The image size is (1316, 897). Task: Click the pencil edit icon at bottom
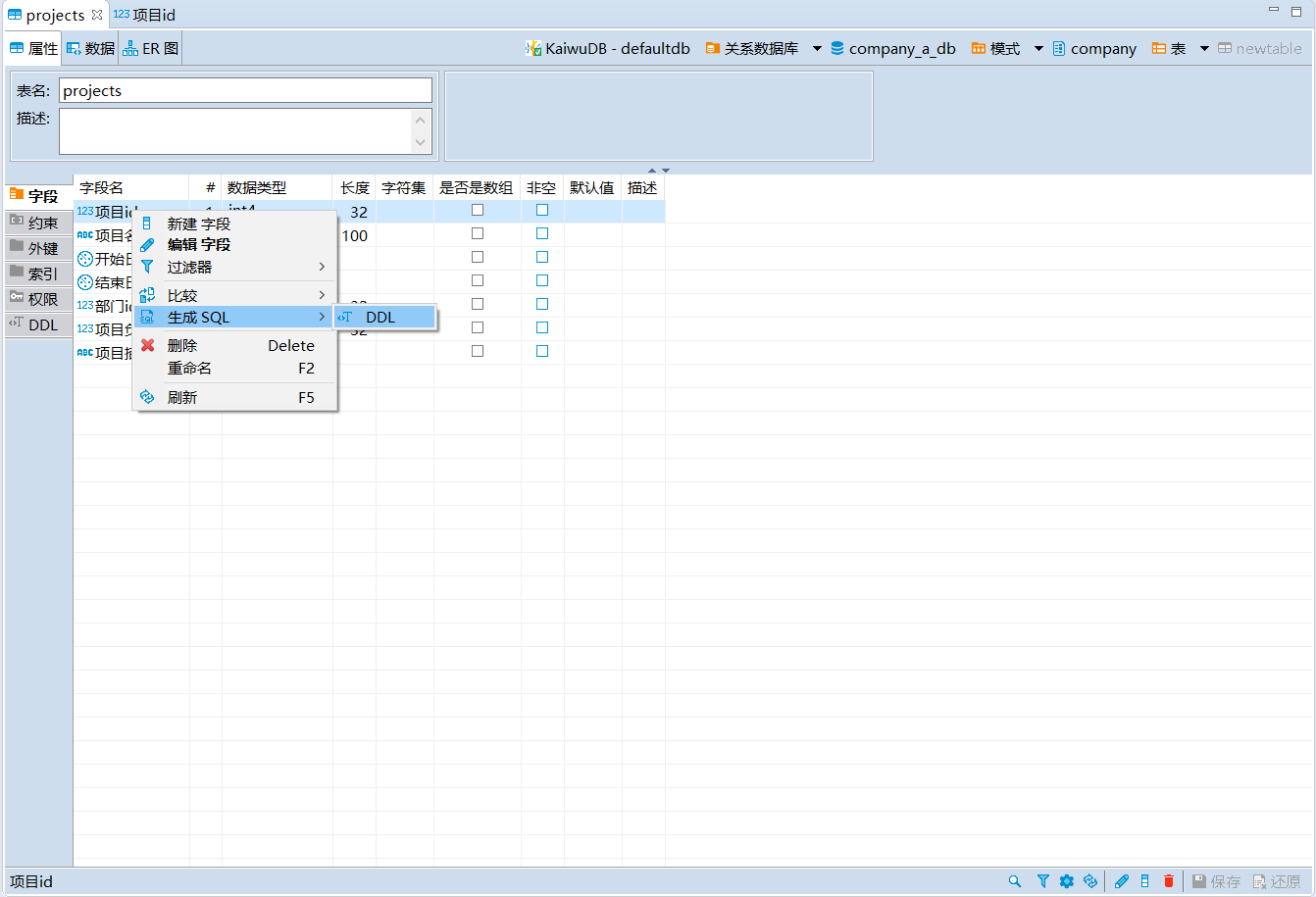[x=1122, y=881]
